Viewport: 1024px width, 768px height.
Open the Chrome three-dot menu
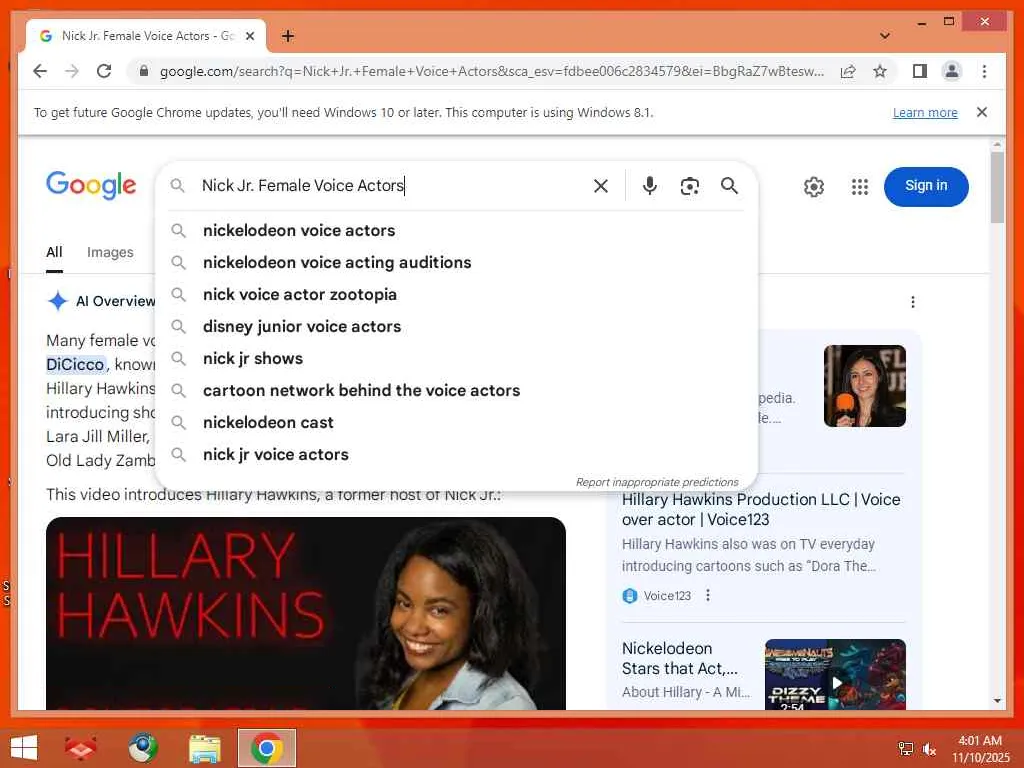click(x=984, y=71)
